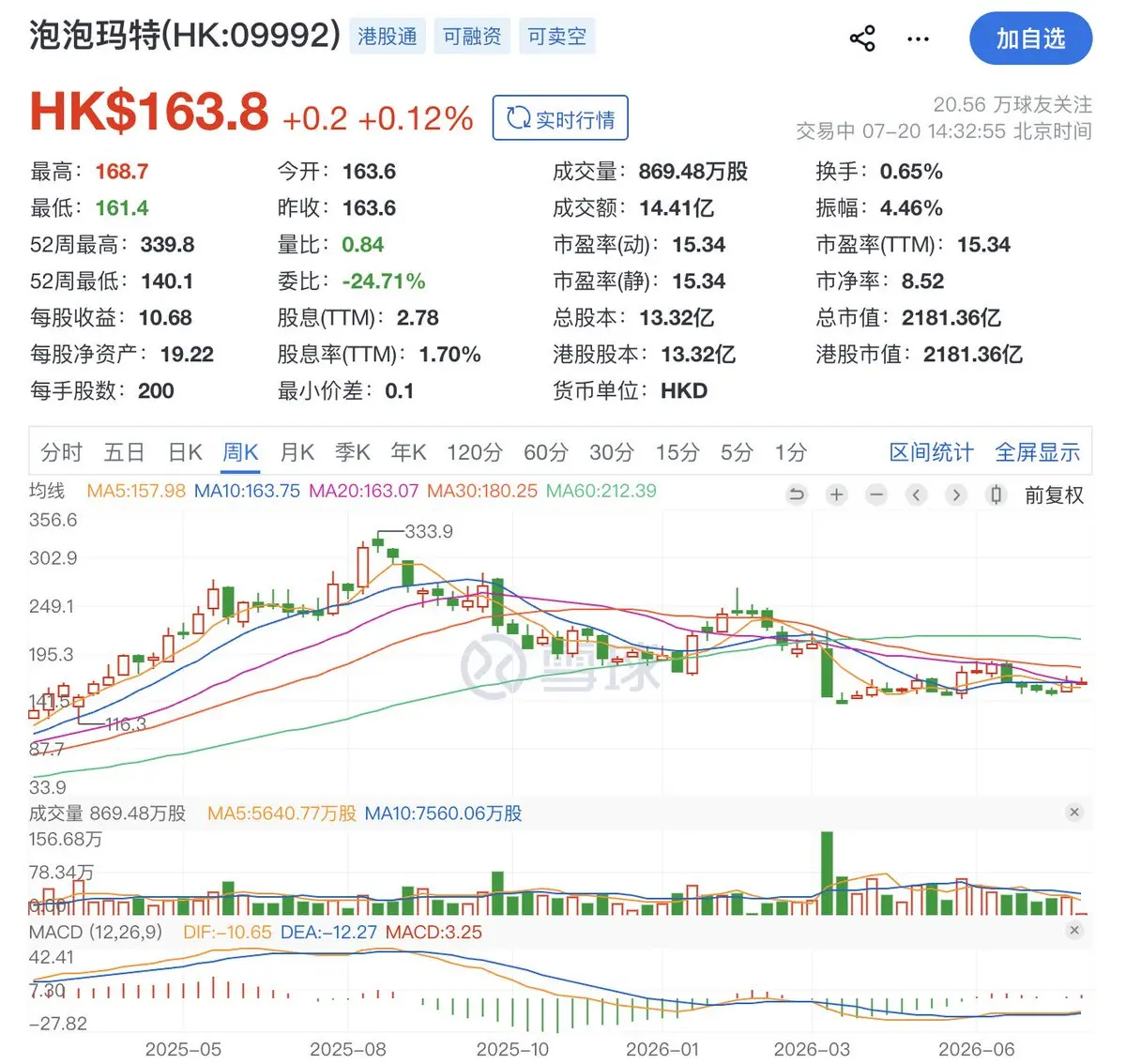Click the 委比 -24.71% value

(384, 281)
